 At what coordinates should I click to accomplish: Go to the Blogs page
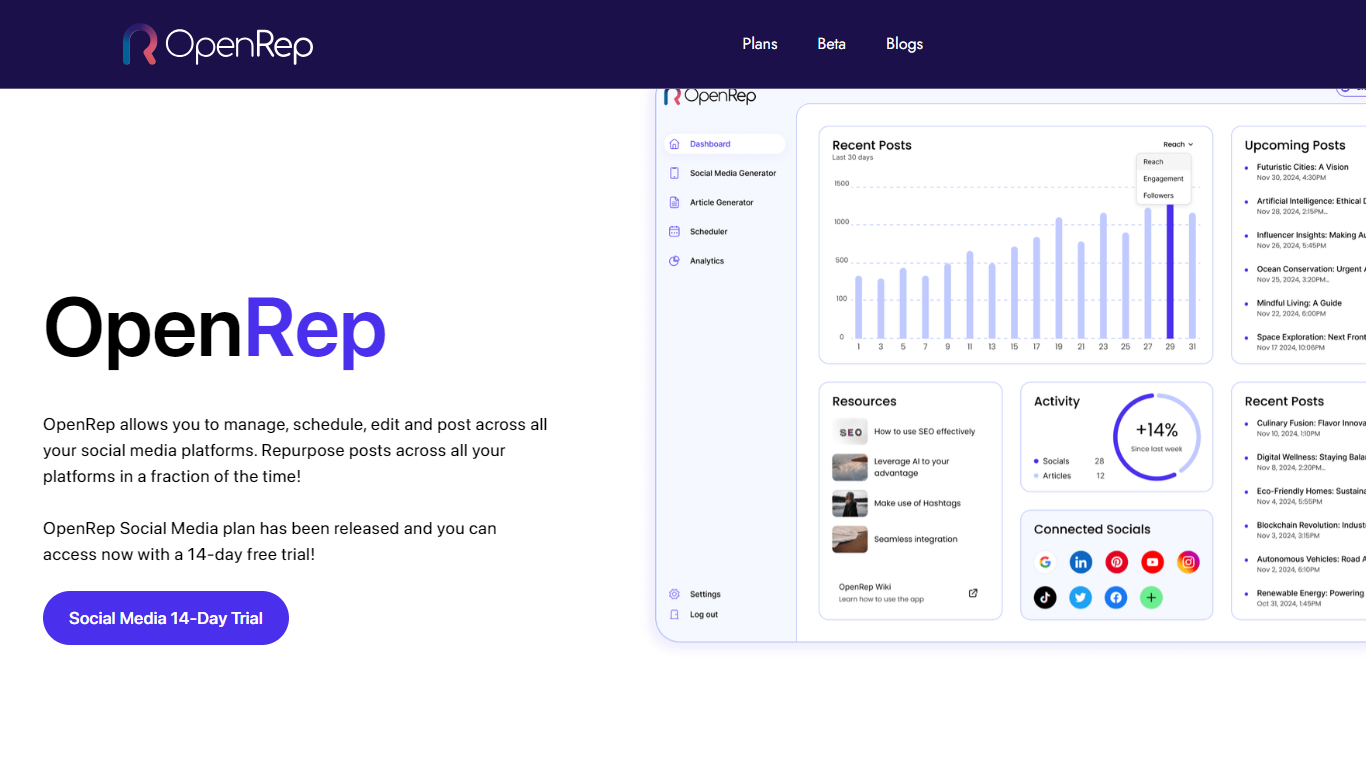point(904,44)
